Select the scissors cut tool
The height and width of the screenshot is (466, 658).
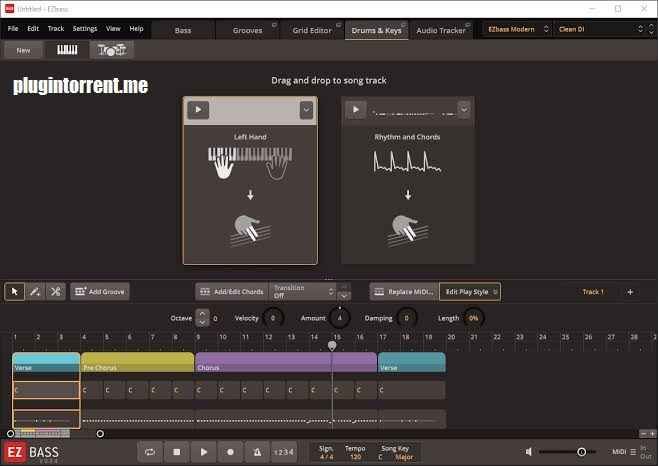55,291
